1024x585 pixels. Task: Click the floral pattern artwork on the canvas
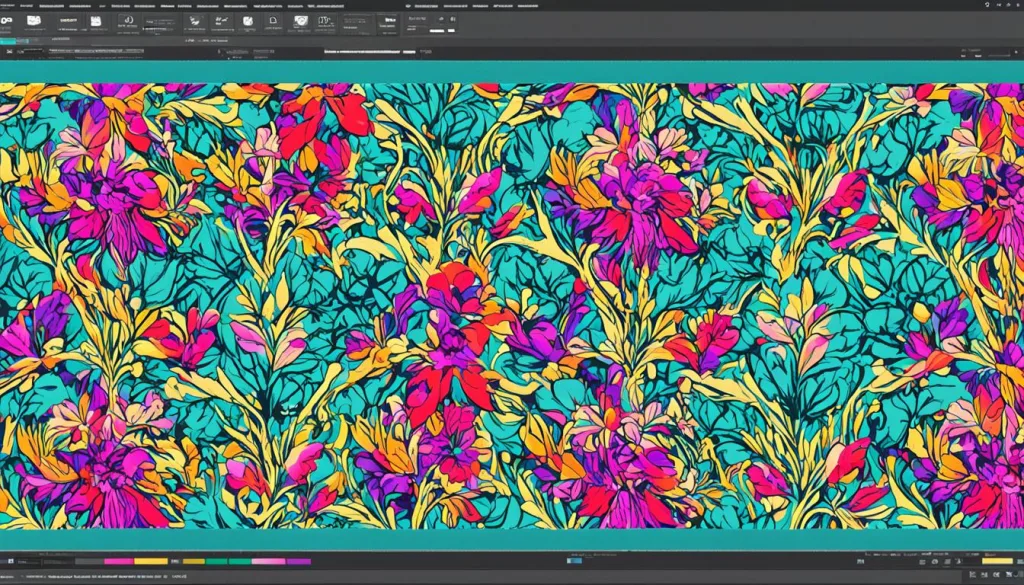(x=512, y=306)
